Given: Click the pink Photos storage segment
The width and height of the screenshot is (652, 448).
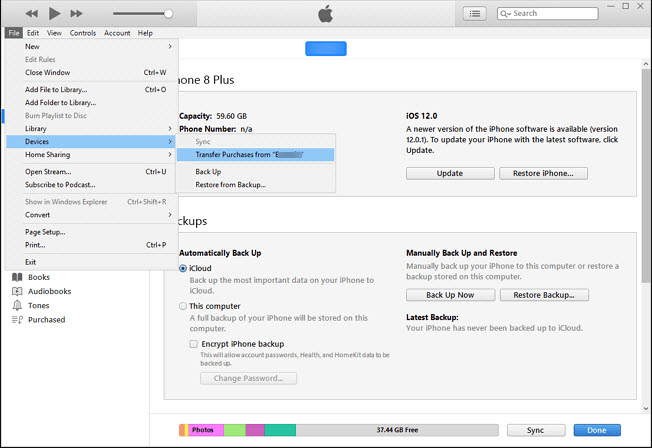Looking at the screenshot, I should (206, 430).
